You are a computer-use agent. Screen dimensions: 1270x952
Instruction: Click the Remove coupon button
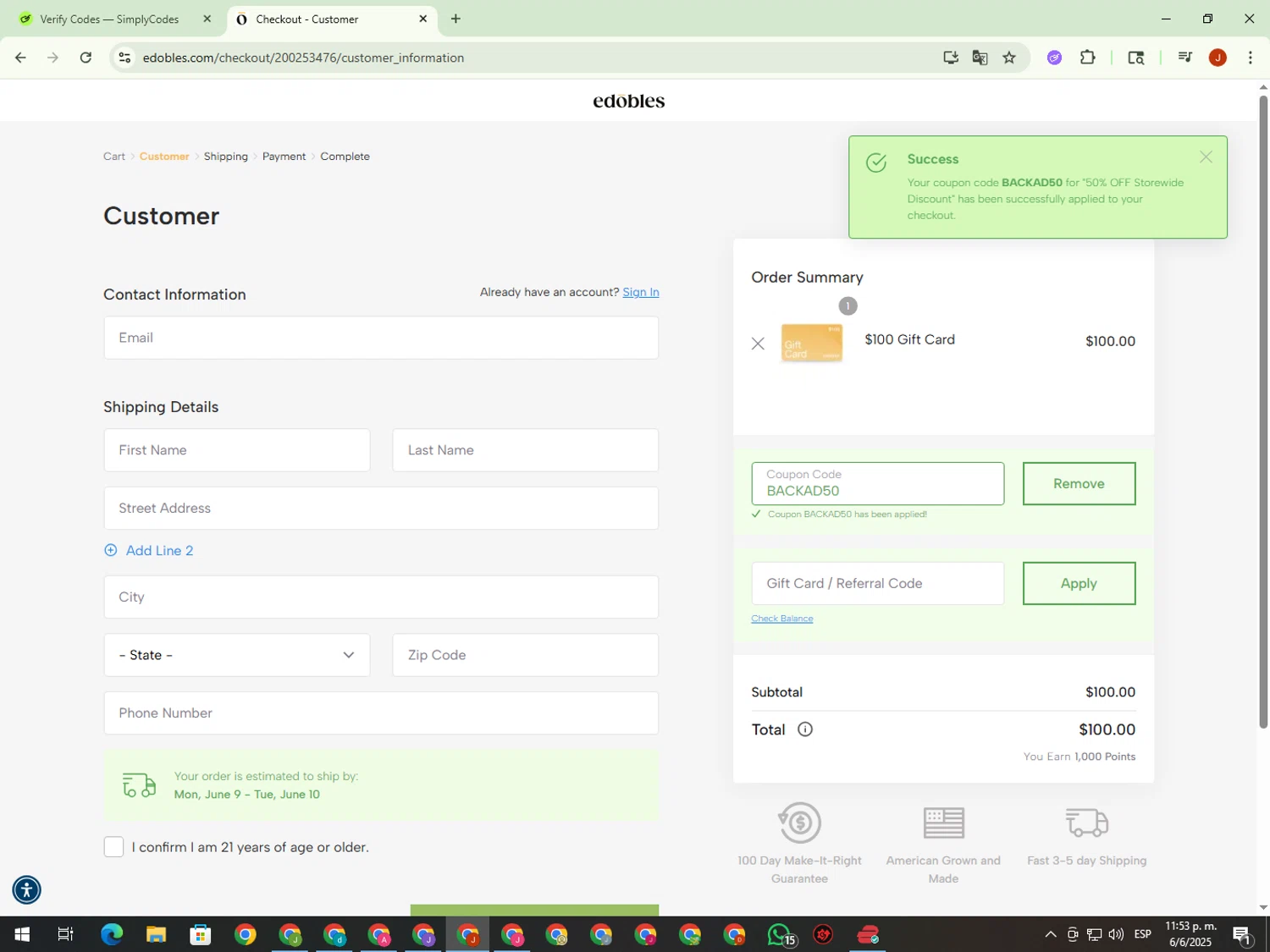(1079, 483)
